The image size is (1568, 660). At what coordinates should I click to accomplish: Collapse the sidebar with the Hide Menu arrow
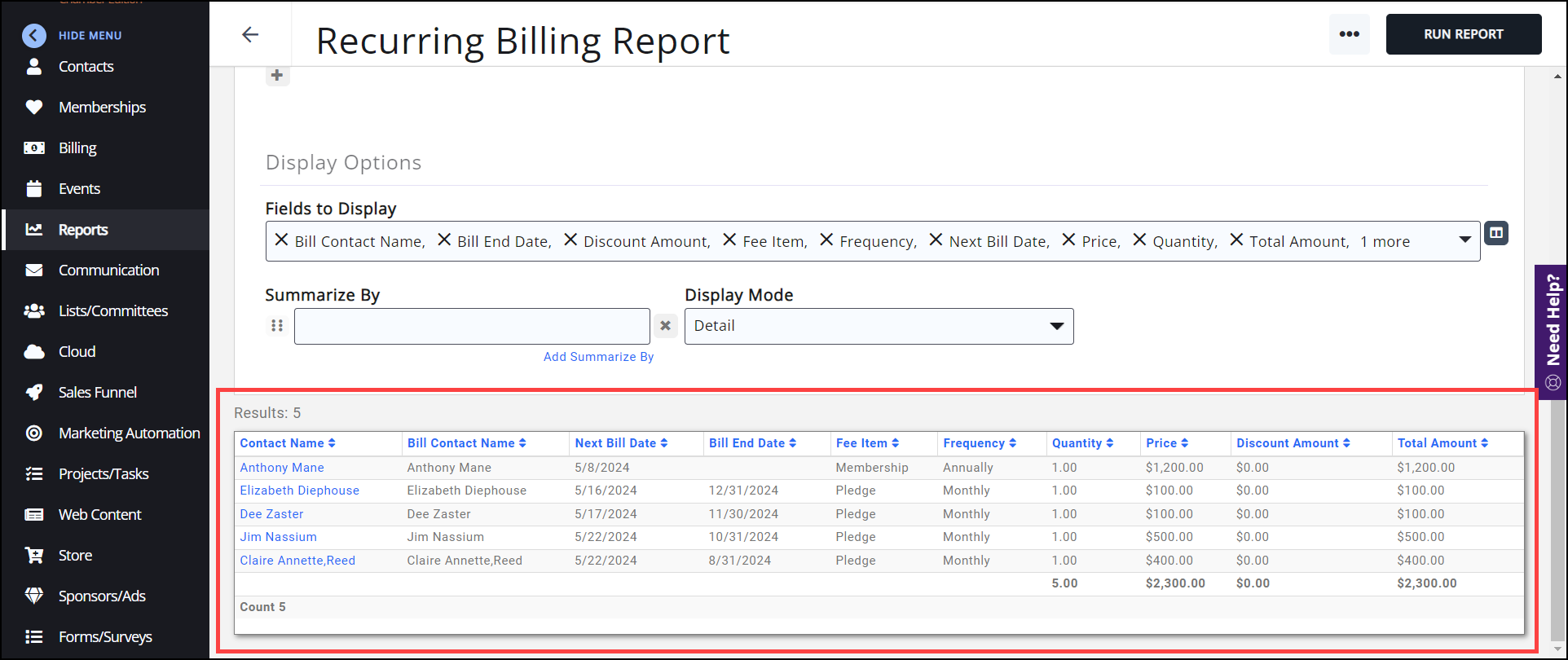pyautogui.click(x=34, y=35)
